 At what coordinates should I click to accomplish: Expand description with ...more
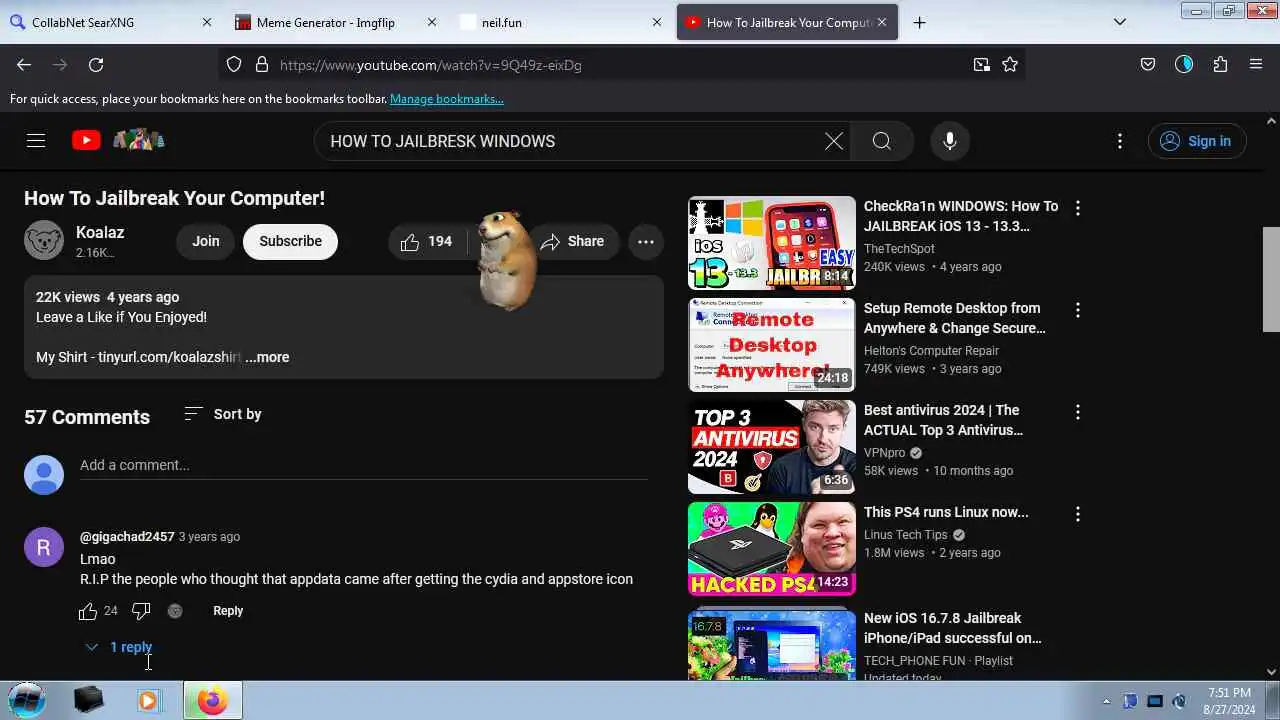pyautogui.click(x=267, y=357)
